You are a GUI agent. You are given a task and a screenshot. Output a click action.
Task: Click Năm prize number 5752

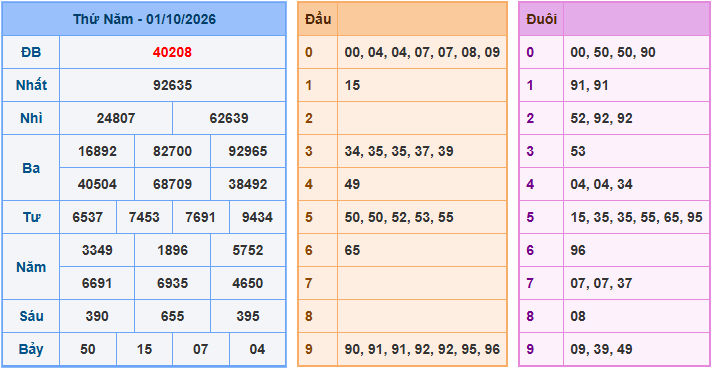[x=248, y=250]
